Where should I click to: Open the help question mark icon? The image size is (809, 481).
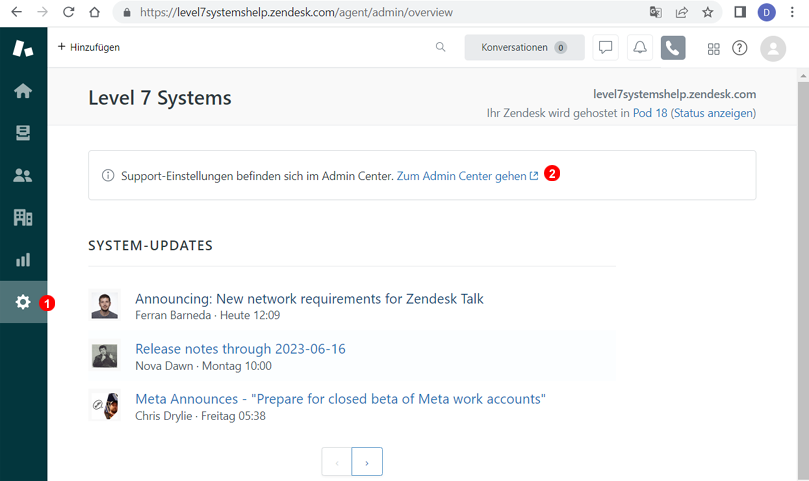point(739,48)
